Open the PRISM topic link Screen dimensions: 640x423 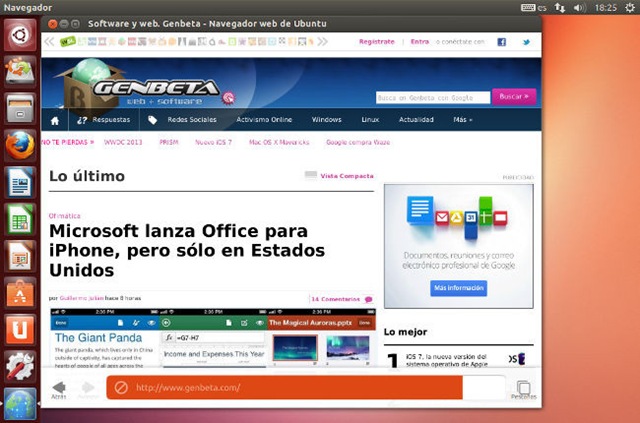point(169,142)
